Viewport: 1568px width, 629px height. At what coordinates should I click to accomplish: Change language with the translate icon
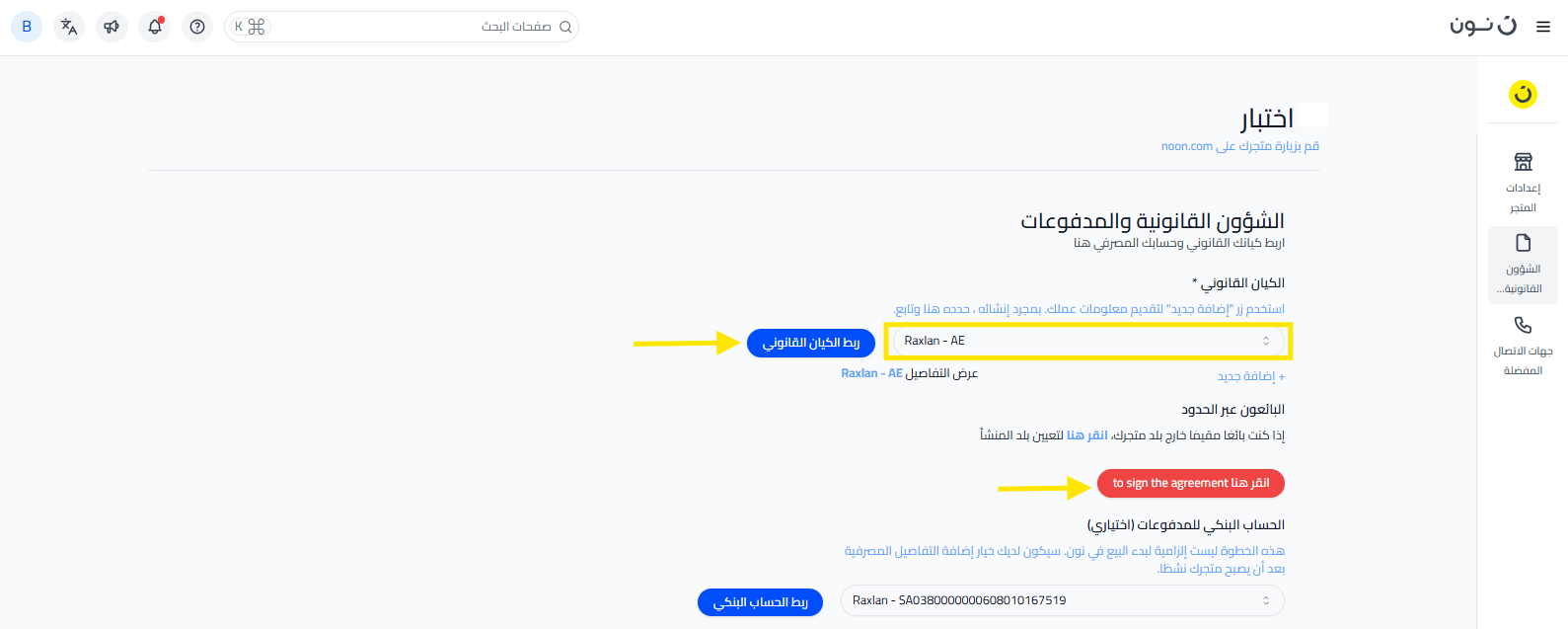tap(69, 27)
